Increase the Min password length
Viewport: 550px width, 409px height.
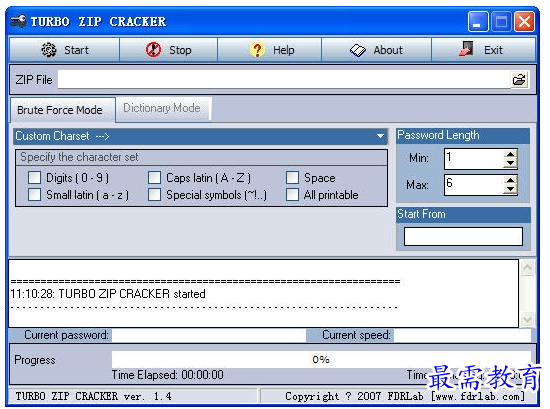tap(510, 154)
